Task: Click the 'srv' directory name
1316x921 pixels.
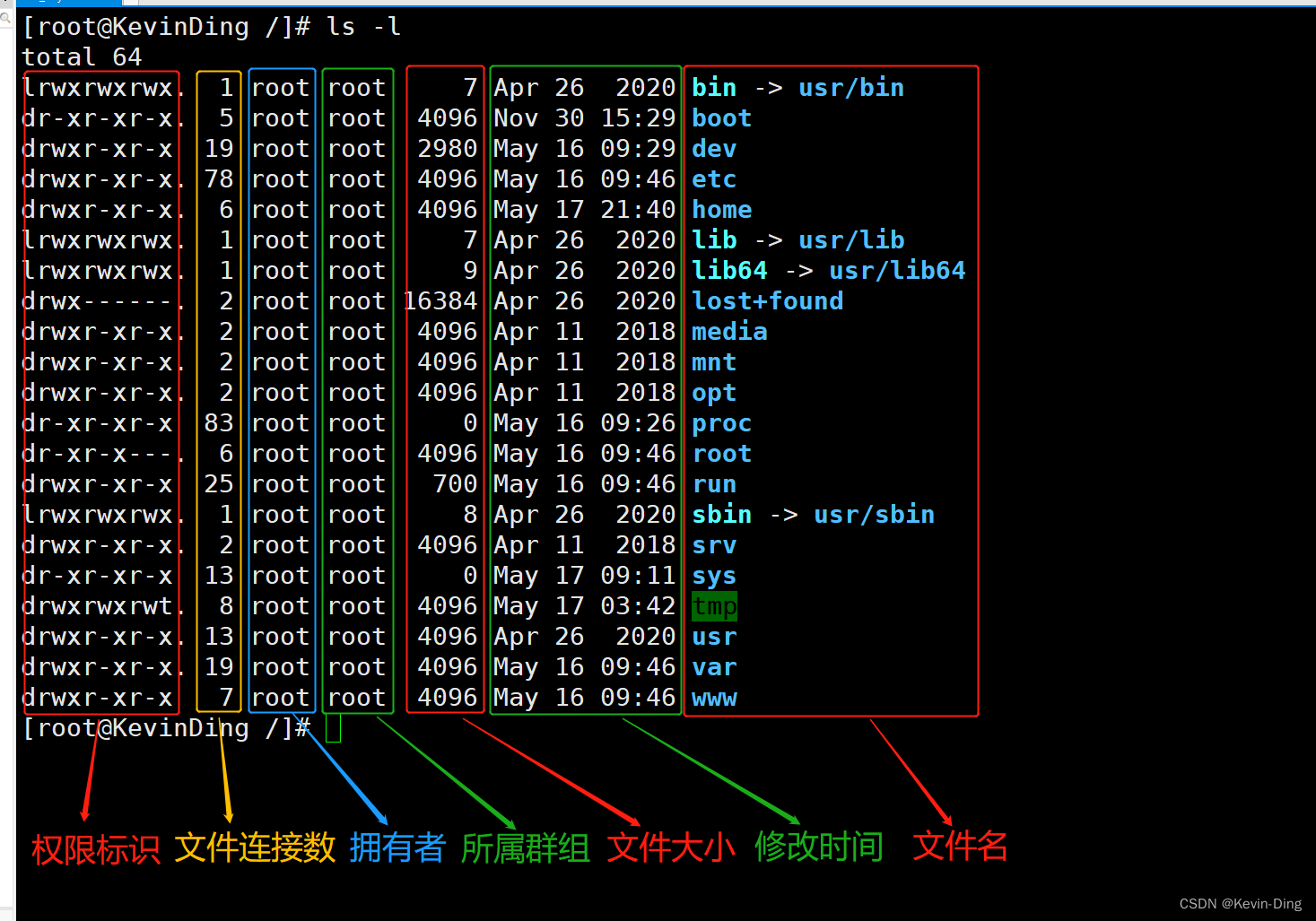Action: coord(714,545)
